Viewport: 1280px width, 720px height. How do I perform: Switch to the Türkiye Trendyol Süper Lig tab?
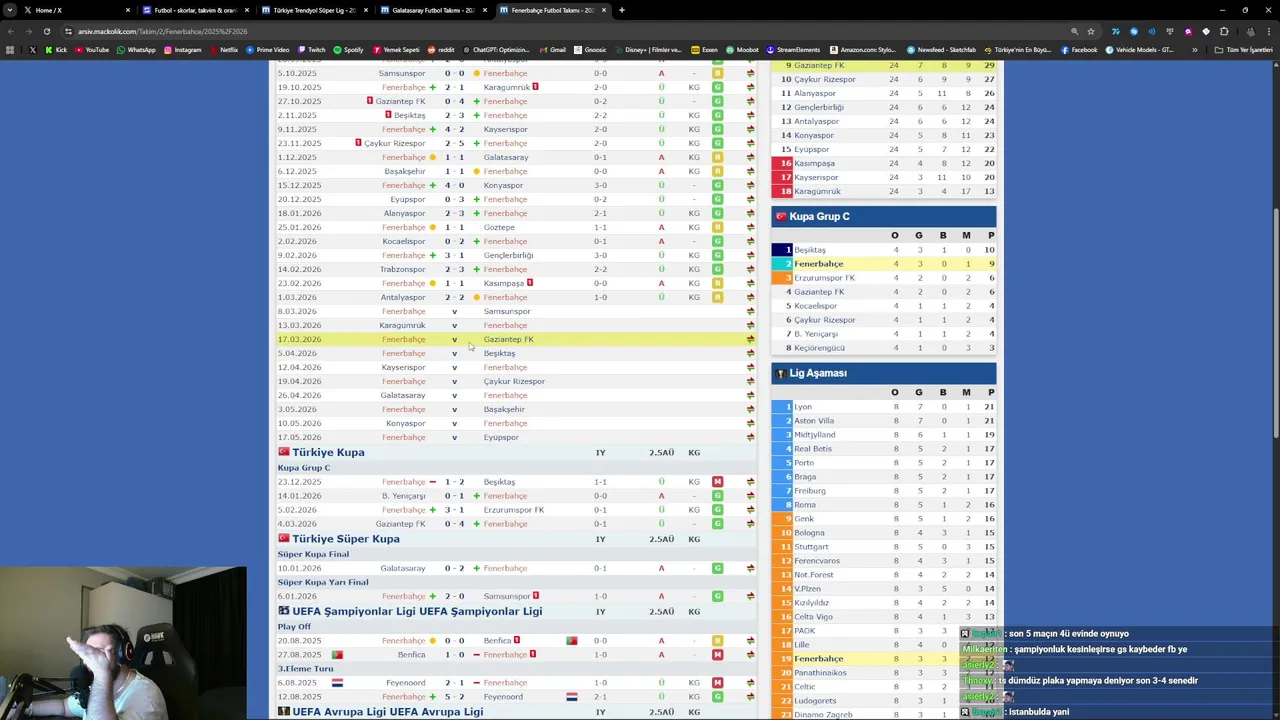click(x=314, y=10)
